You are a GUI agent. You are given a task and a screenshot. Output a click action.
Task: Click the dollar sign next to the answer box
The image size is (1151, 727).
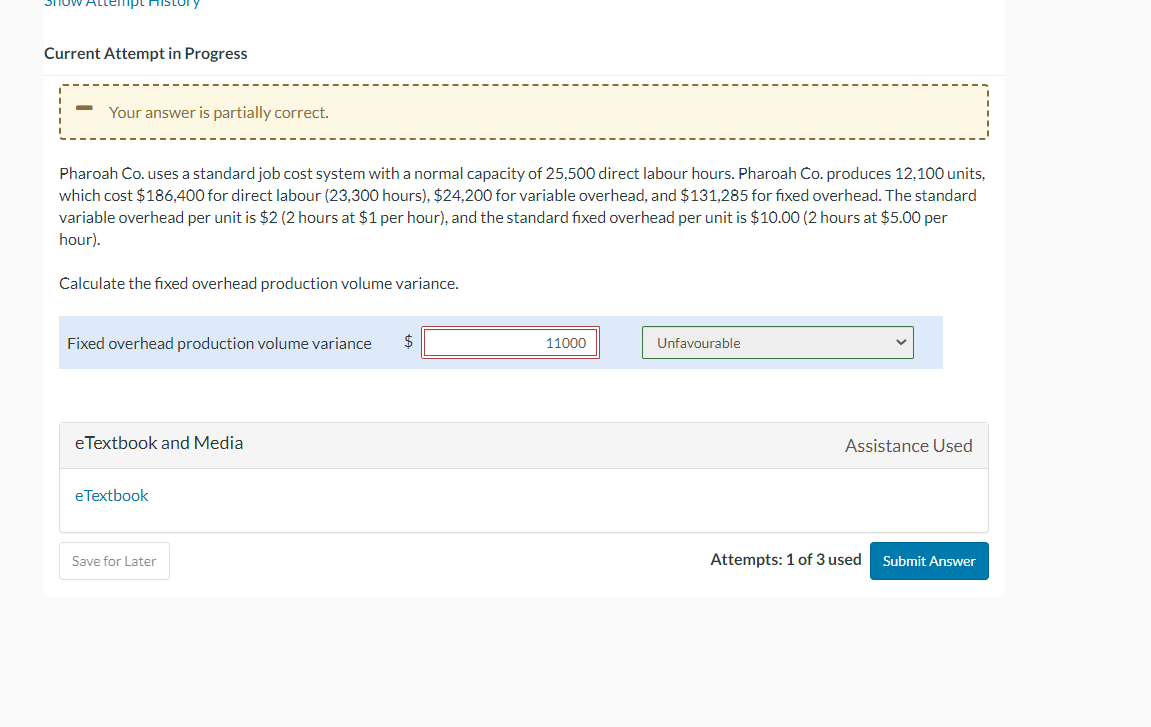click(407, 341)
